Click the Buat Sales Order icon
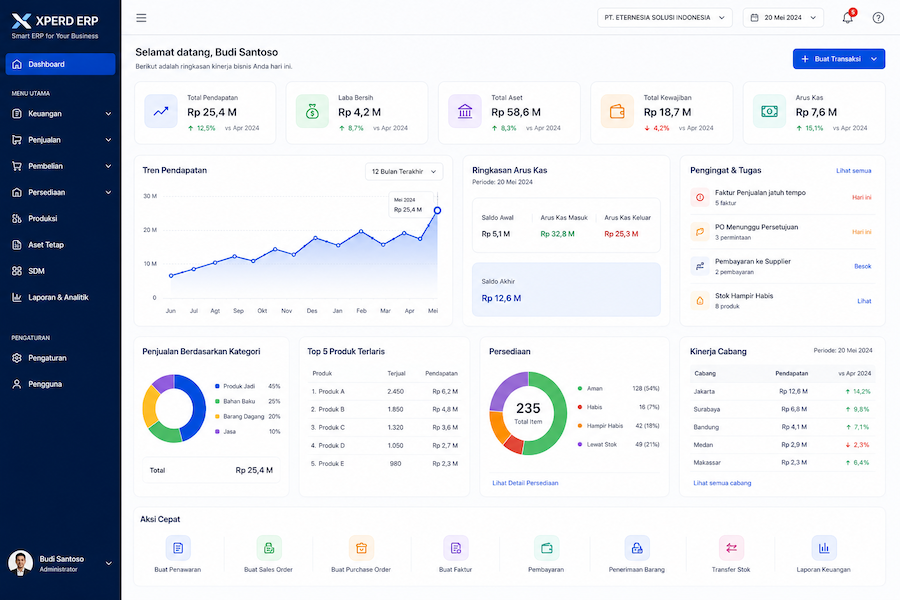The height and width of the screenshot is (600, 900). pos(269,548)
